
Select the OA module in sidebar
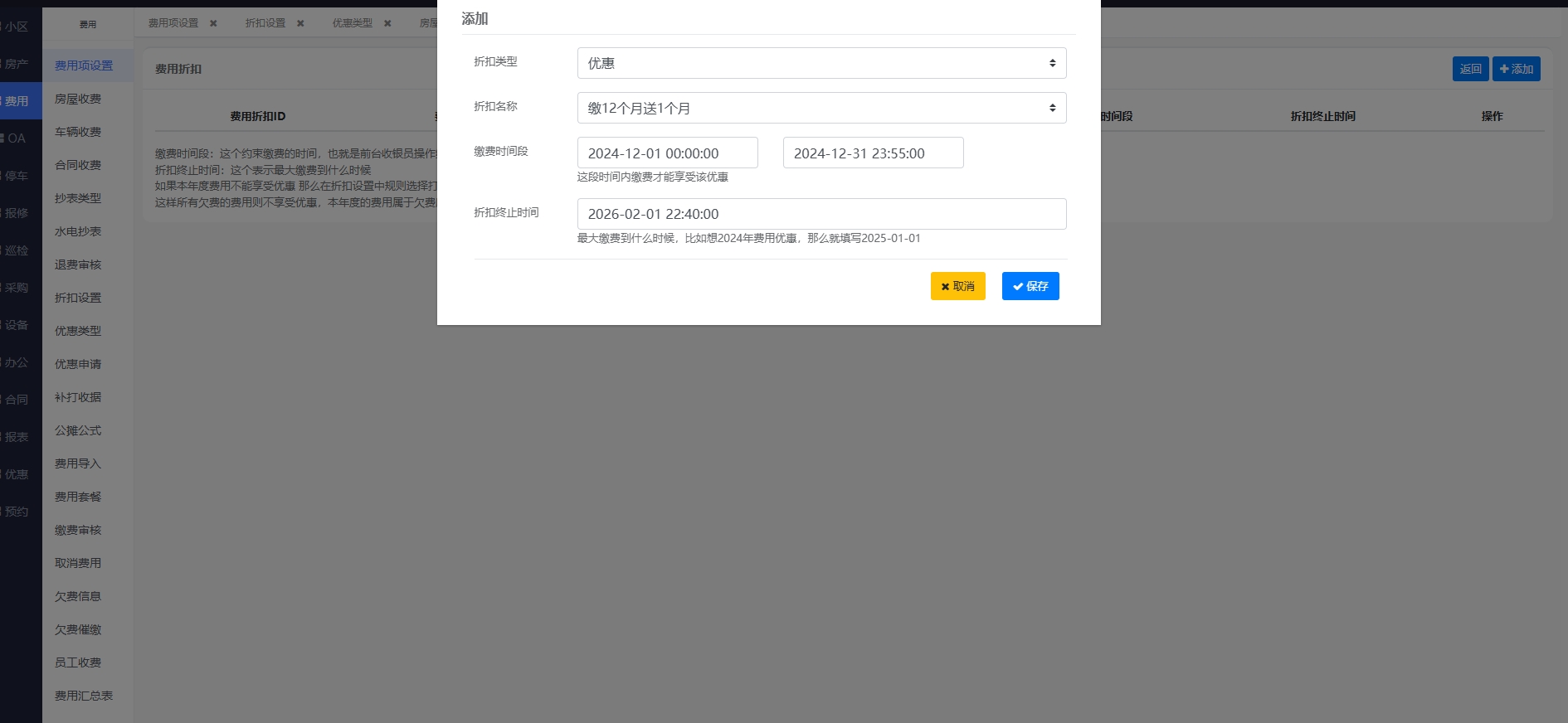(x=17, y=138)
